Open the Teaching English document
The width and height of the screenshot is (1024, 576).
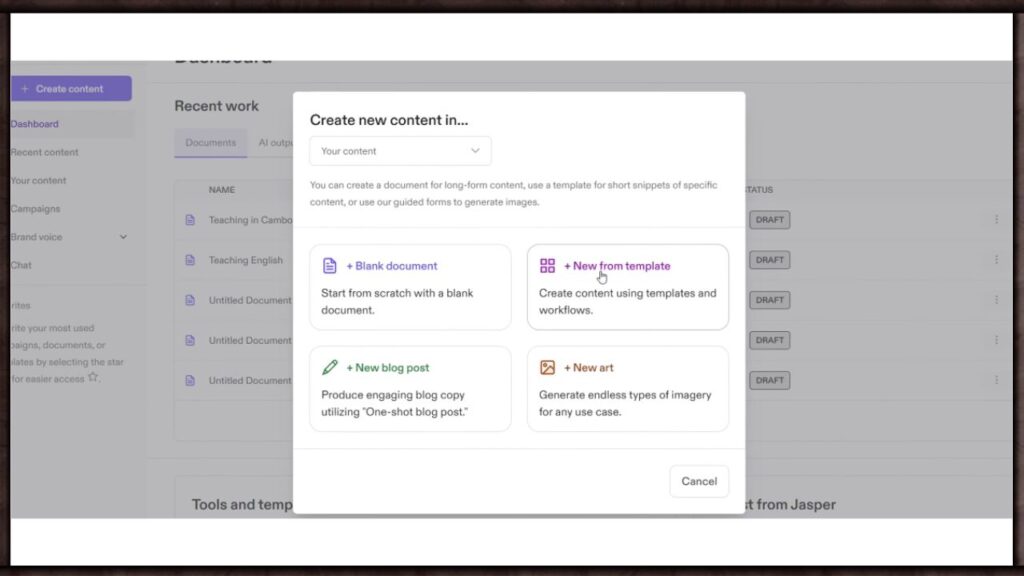[246, 260]
